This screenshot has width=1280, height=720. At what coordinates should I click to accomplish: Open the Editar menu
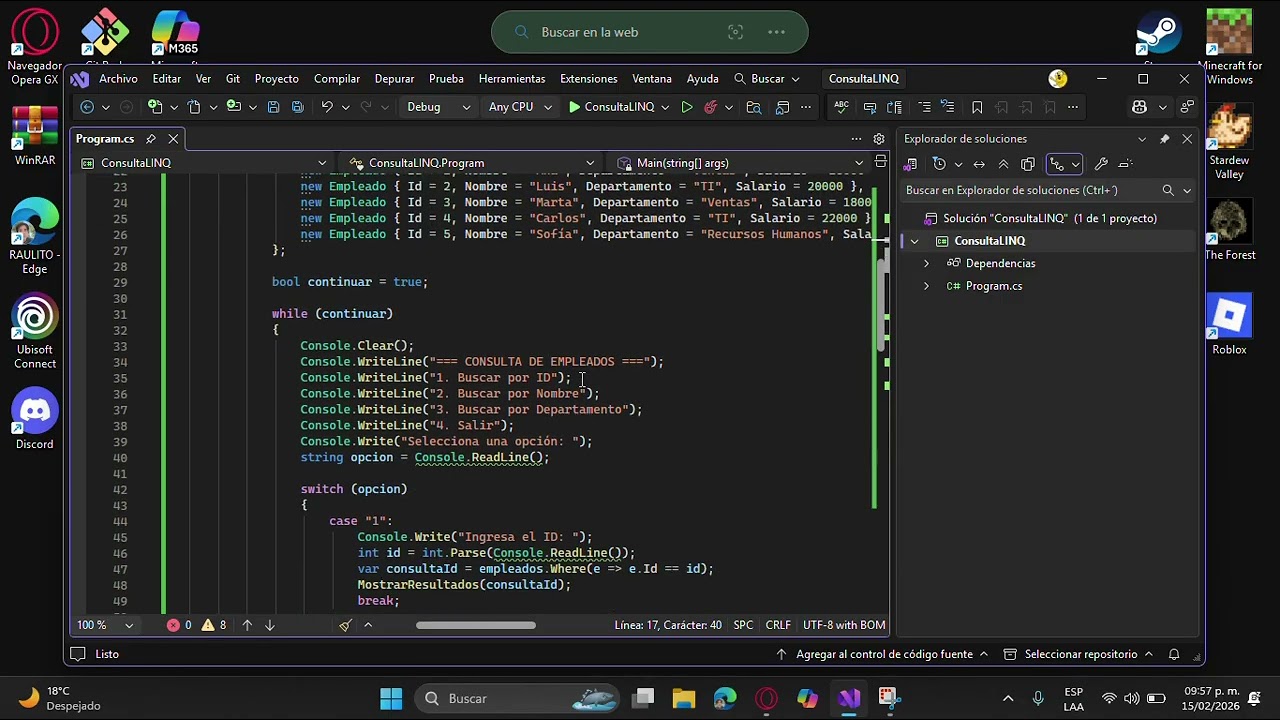(x=167, y=79)
